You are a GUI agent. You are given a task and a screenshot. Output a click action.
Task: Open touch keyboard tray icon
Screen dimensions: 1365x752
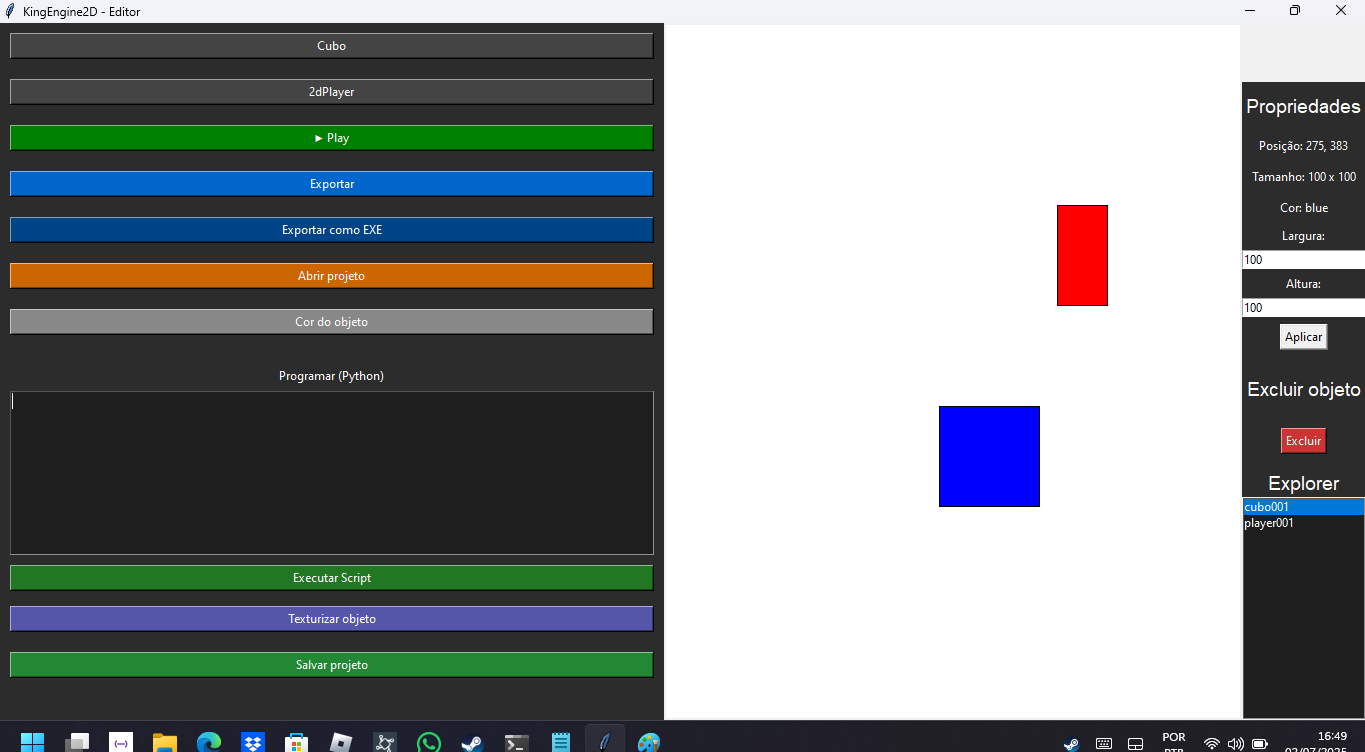pyautogui.click(x=1104, y=744)
